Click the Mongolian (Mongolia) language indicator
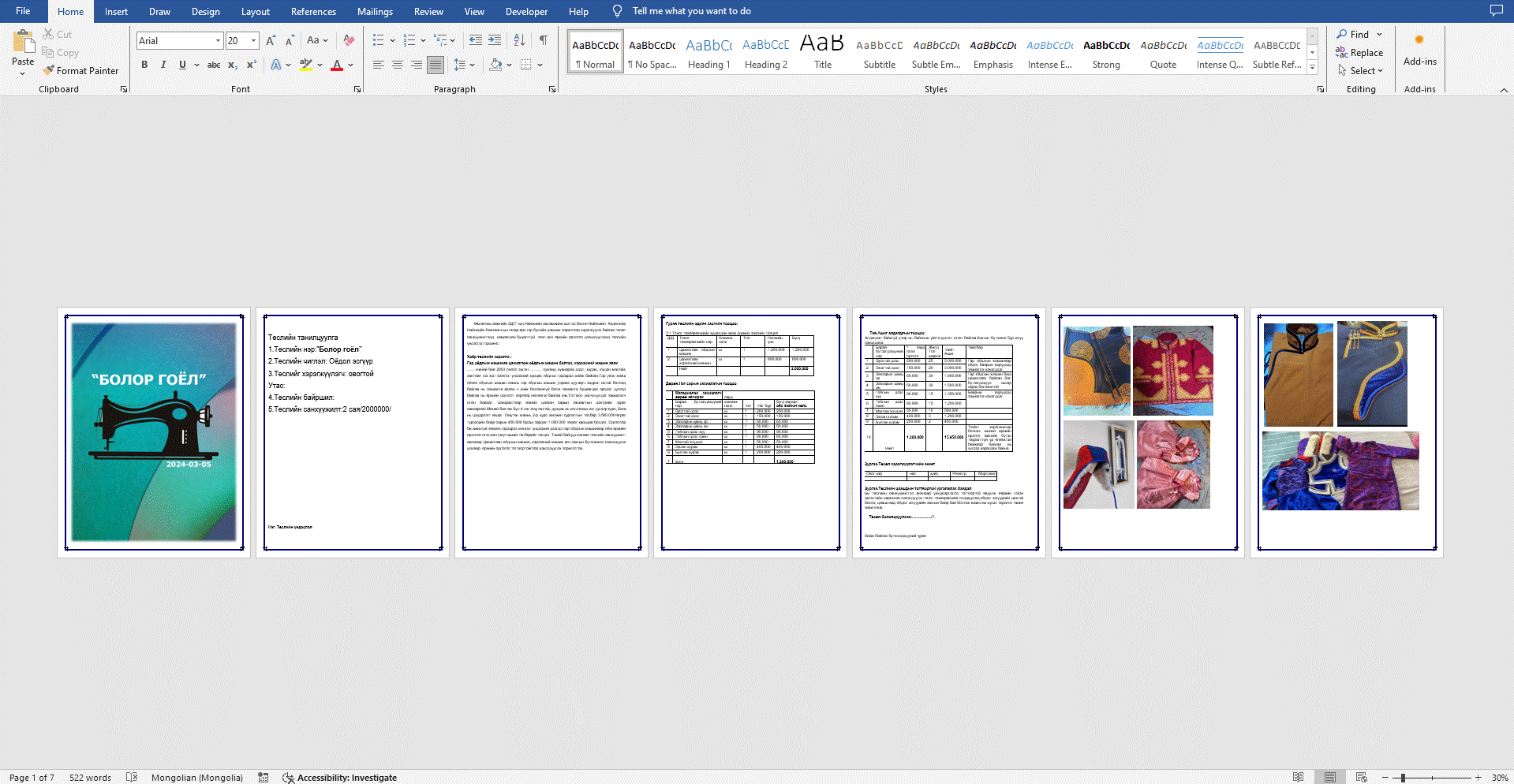Screen dimensions: 1514x784 click(197, 778)
